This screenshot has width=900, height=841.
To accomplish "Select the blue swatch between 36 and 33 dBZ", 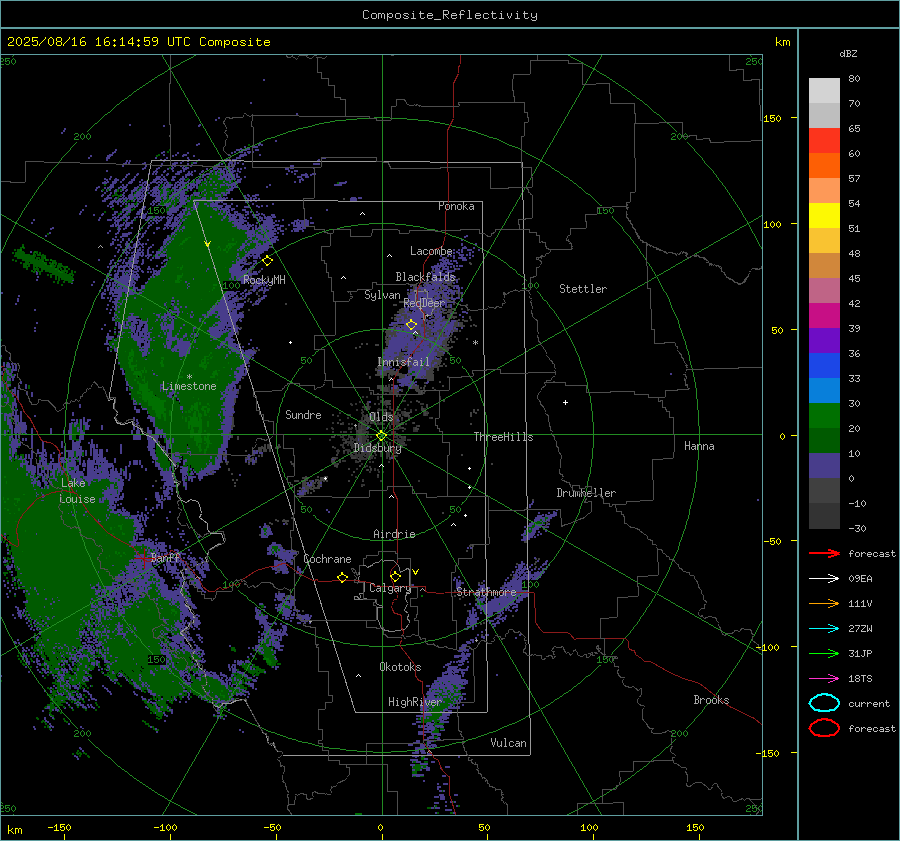I will coord(824,366).
